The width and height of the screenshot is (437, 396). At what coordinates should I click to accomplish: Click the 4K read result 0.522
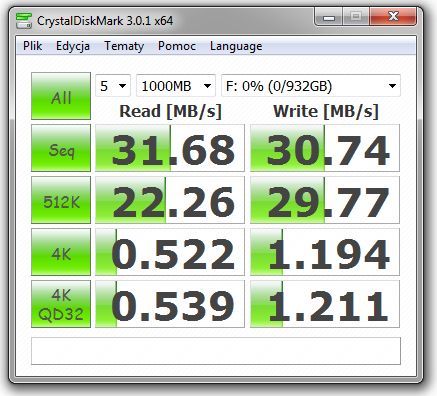pyautogui.click(x=170, y=252)
